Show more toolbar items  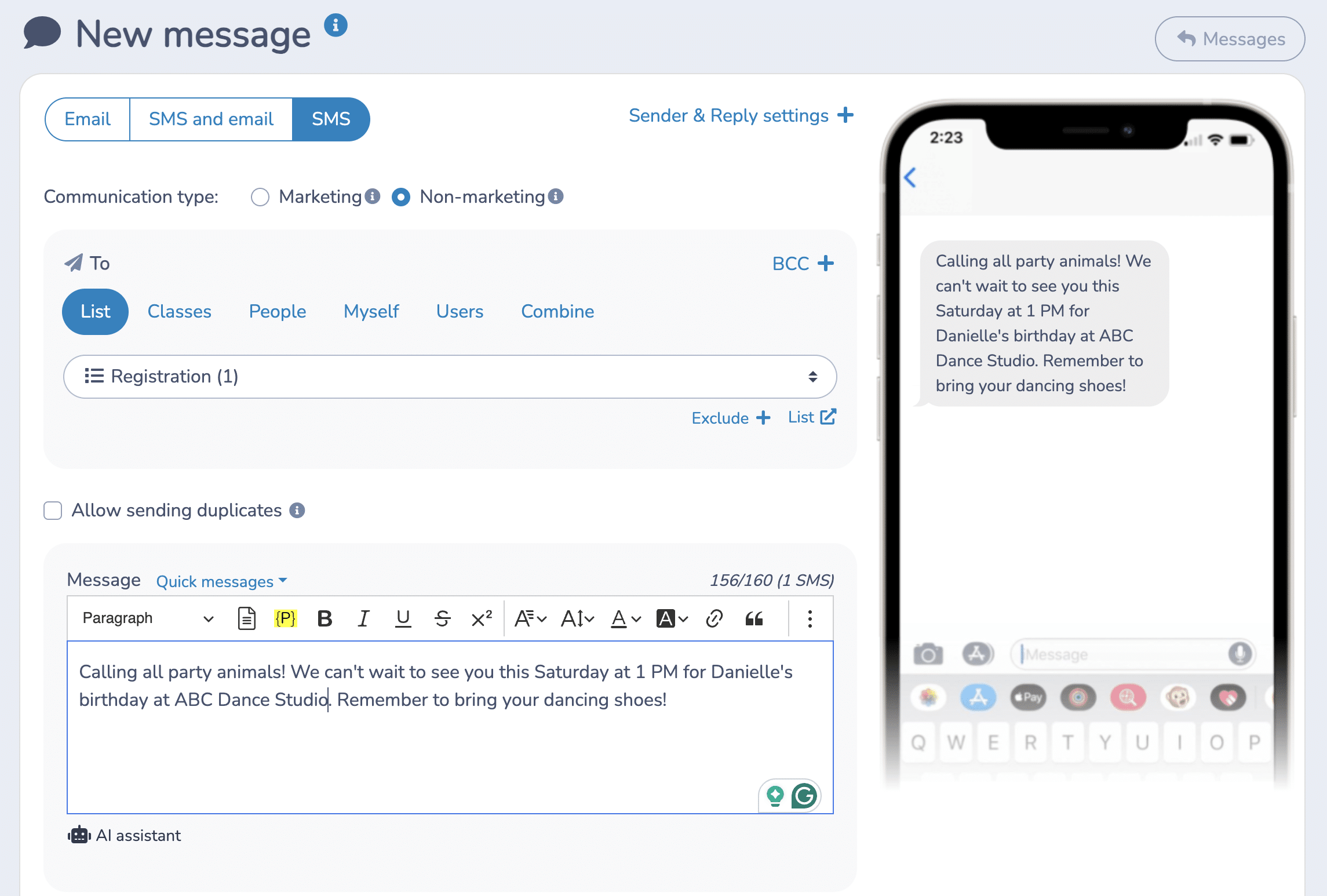click(810, 618)
